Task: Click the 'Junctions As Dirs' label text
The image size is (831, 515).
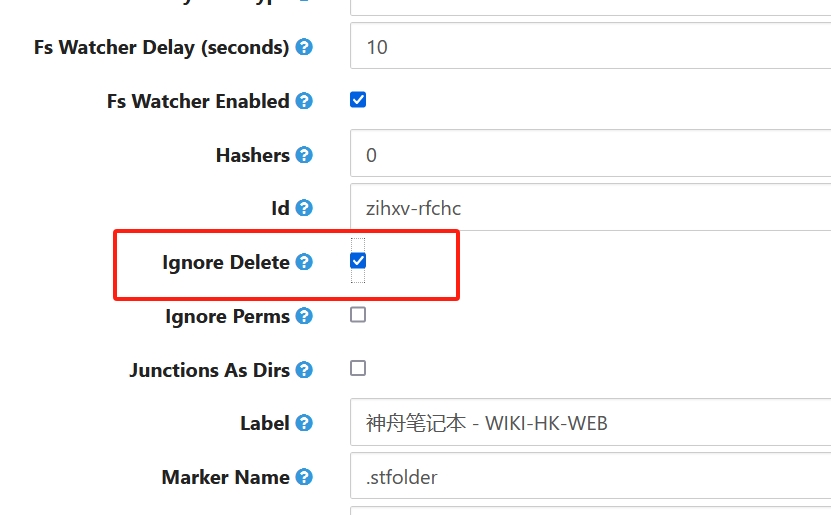Action: pos(209,370)
